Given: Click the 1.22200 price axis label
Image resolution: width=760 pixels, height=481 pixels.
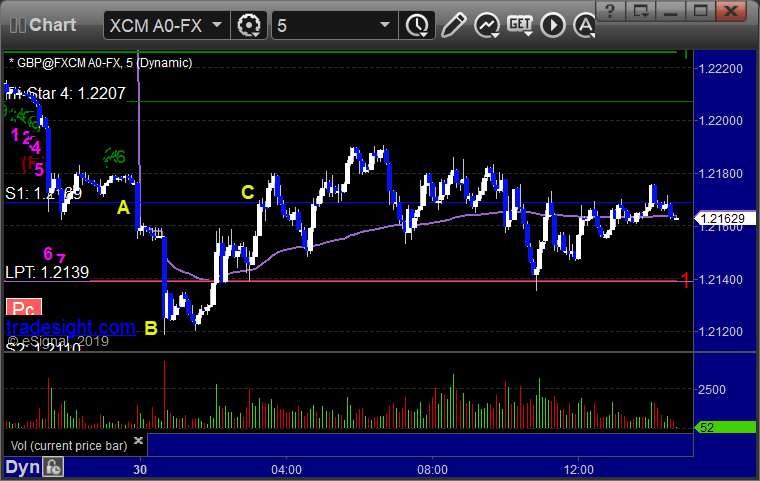Looking at the screenshot, I should click(720, 68).
